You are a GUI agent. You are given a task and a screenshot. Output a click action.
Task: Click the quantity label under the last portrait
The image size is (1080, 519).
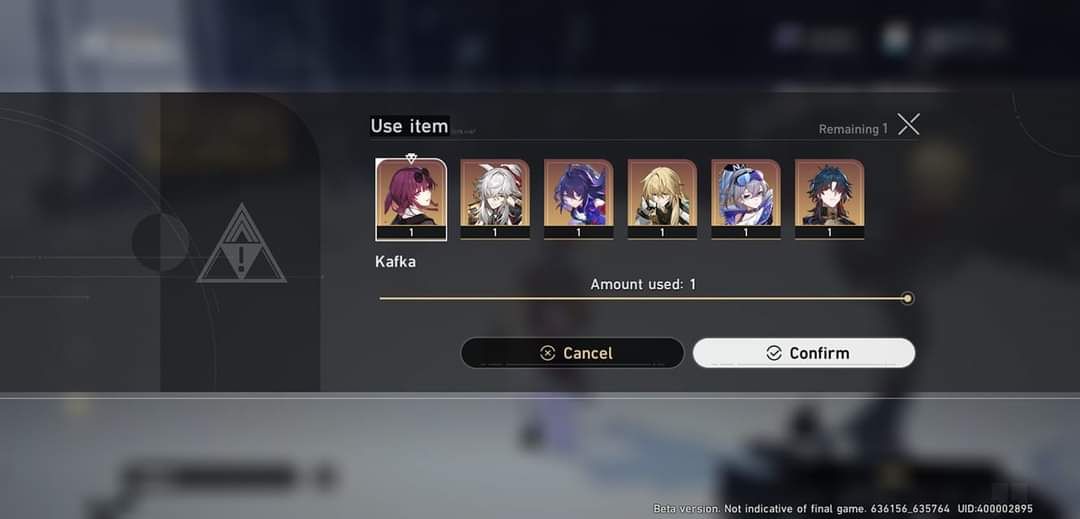829,233
